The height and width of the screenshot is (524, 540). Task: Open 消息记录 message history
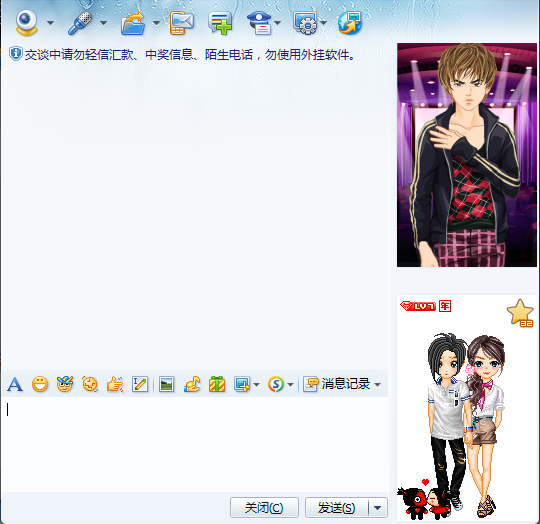[336, 384]
